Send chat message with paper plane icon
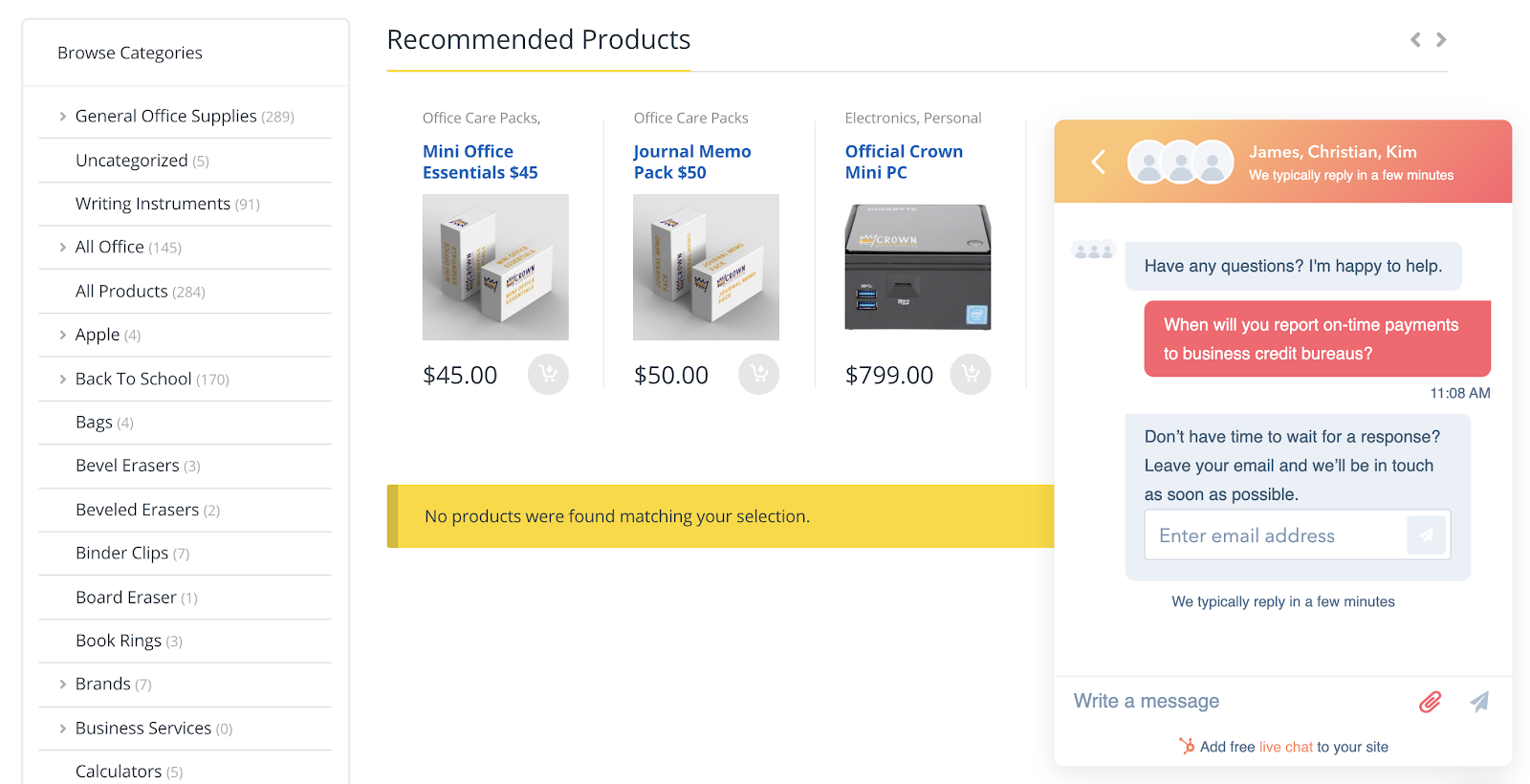The image size is (1530, 784). pyautogui.click(x=1479, y=702)
